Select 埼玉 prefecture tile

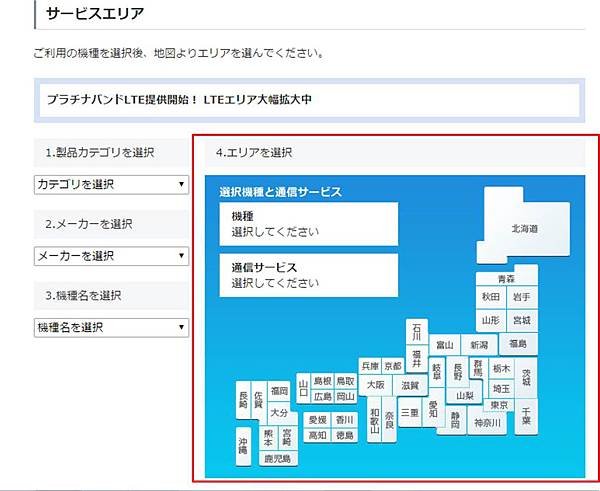[501, 389]
